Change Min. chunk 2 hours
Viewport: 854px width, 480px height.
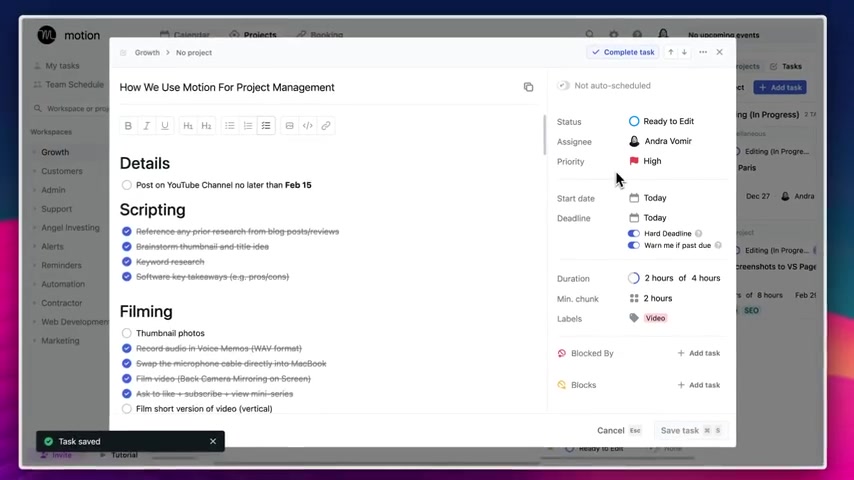tap(651, 299)
